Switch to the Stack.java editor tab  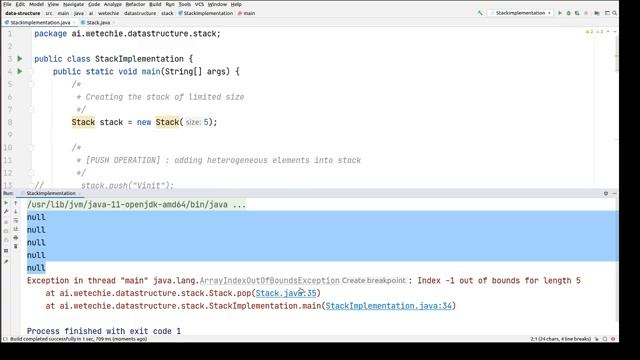(98, 22)
